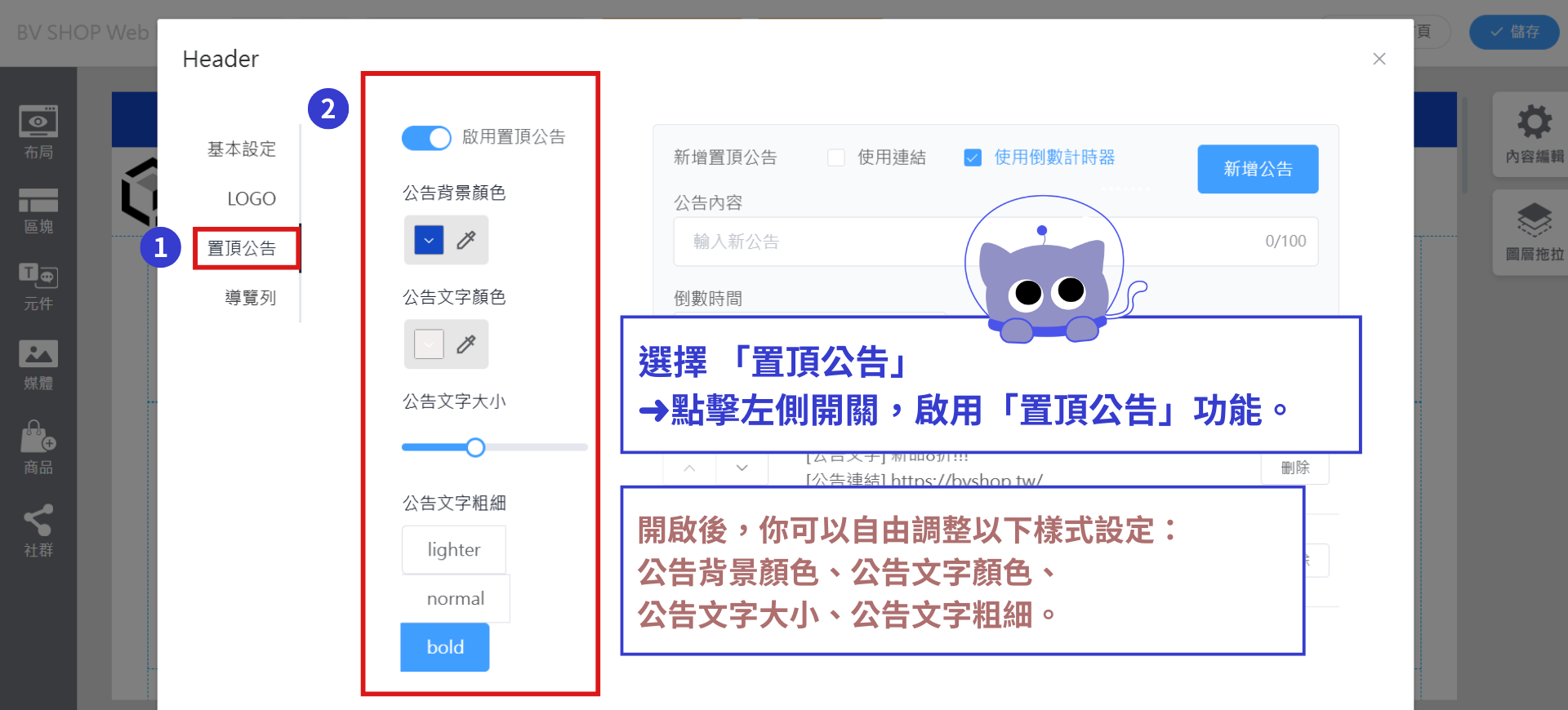Focus the 輸入新公告 content input field
The image size is (1568, 710).
click(x=996, y=242)
